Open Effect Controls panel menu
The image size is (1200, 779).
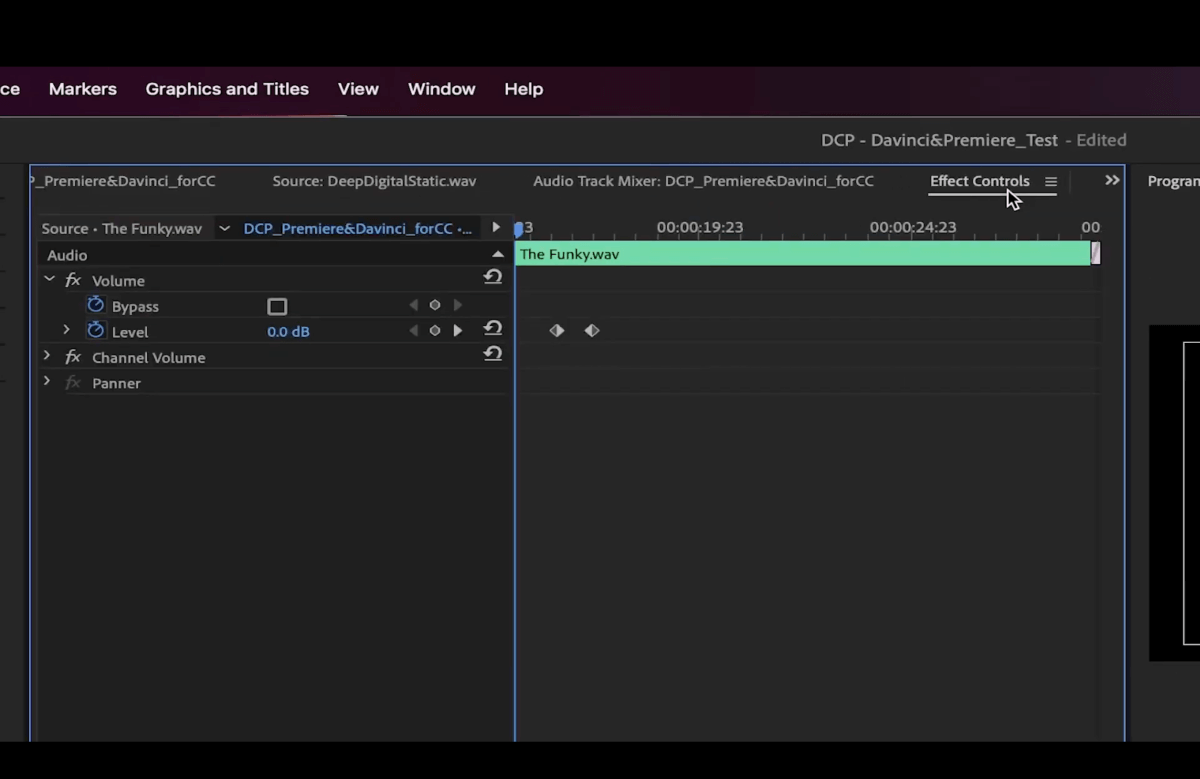point(1051,181)
